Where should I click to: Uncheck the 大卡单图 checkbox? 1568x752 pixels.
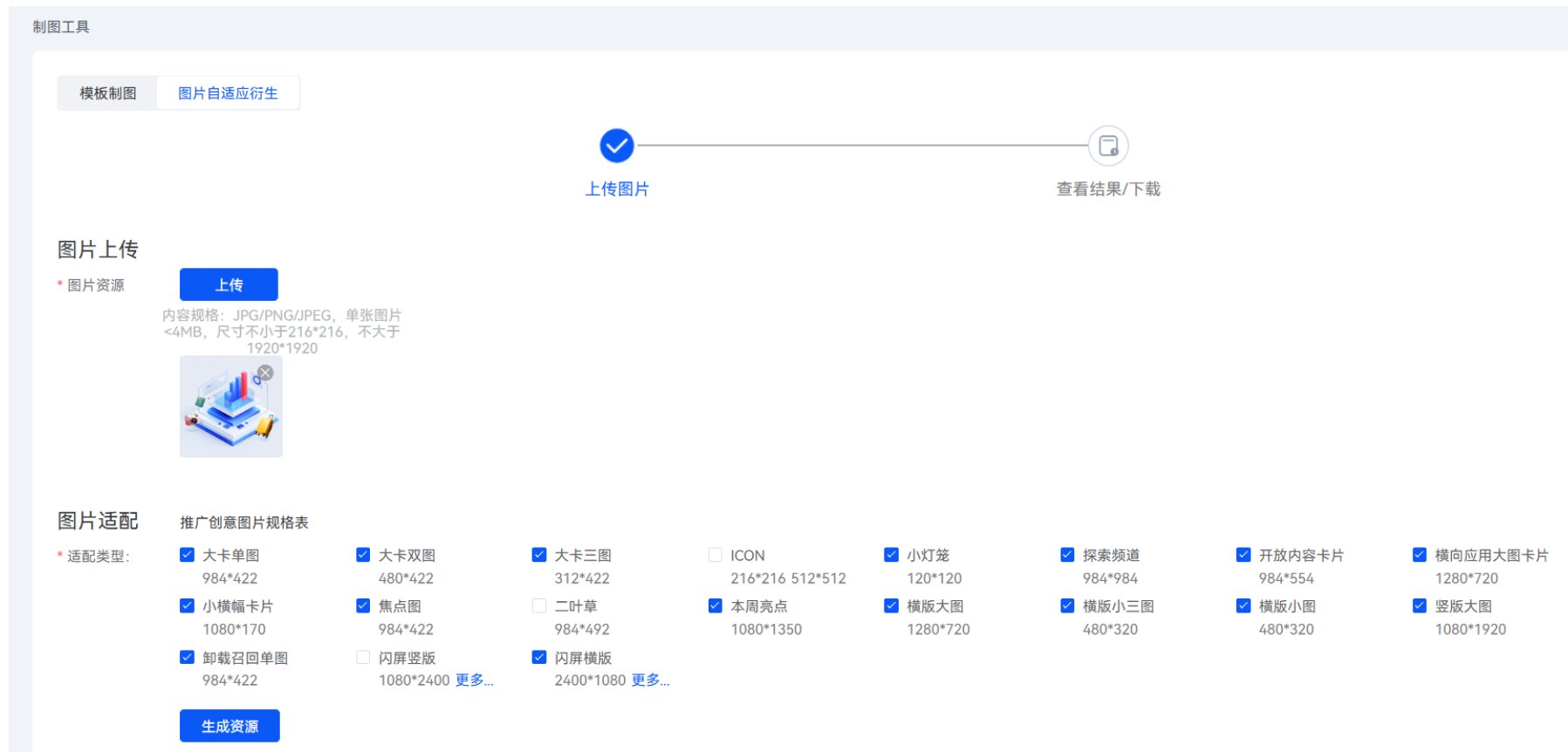pos(187,555)
